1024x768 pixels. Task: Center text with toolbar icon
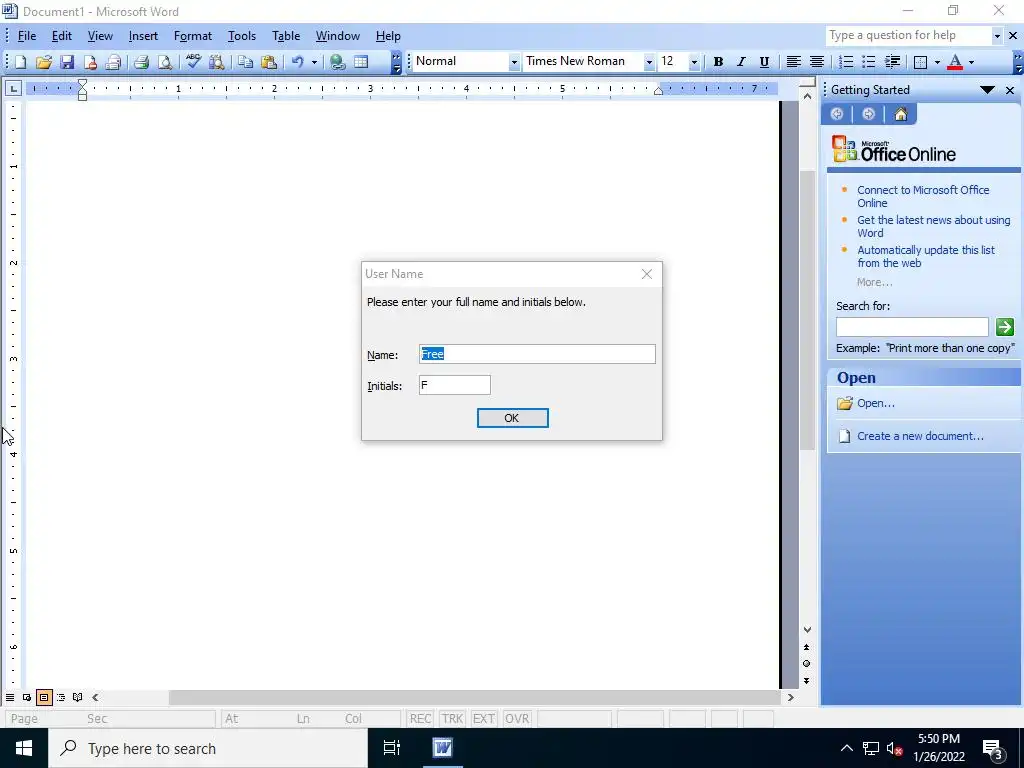[x=816, y=61]
